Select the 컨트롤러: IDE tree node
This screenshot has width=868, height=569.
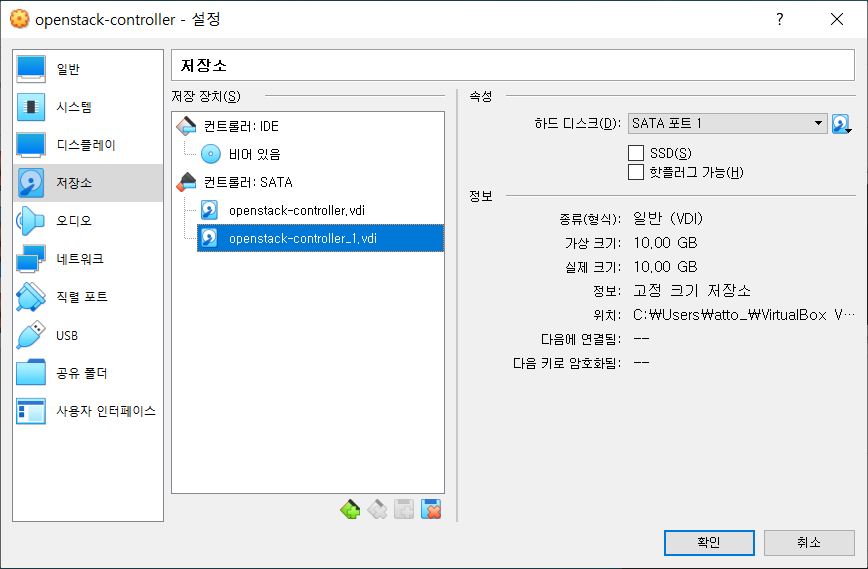241,126
